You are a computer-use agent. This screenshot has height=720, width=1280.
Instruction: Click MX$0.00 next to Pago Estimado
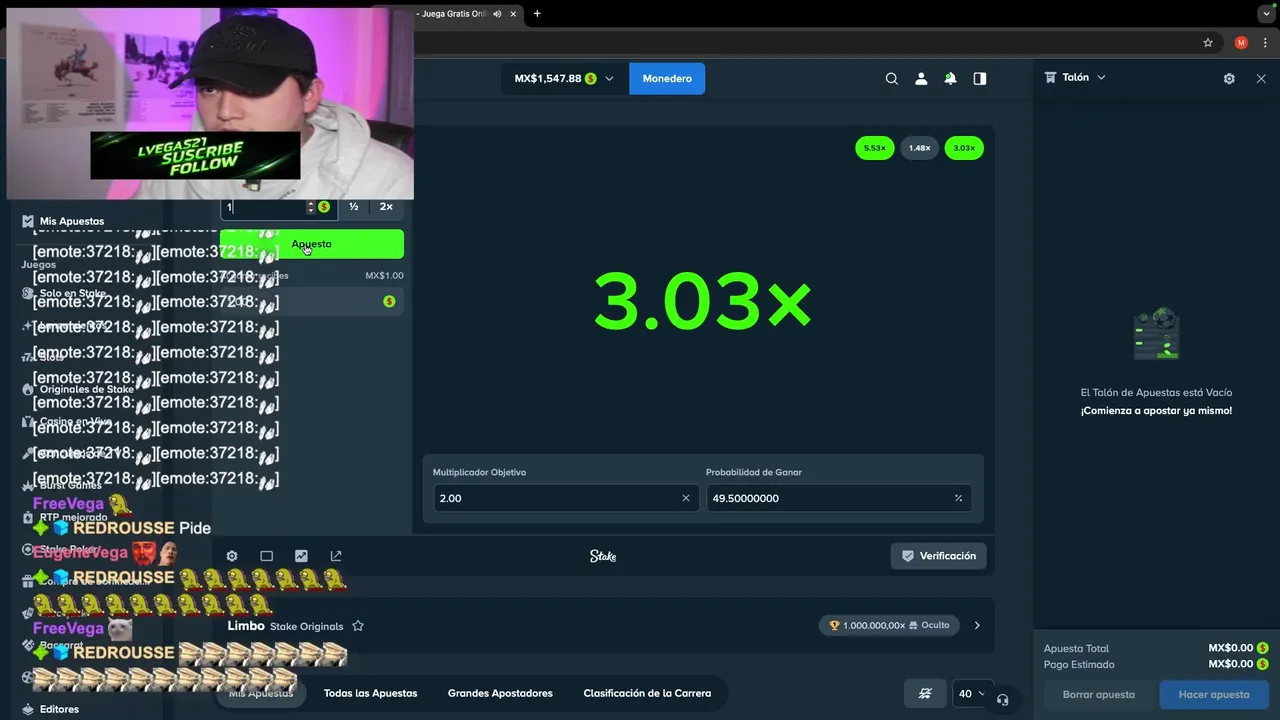(x=1231, y=664)
